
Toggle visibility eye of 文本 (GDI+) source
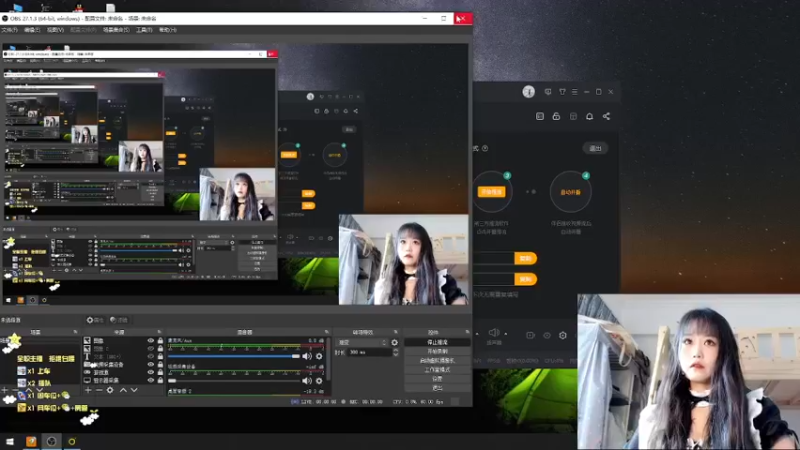[151, 357]
